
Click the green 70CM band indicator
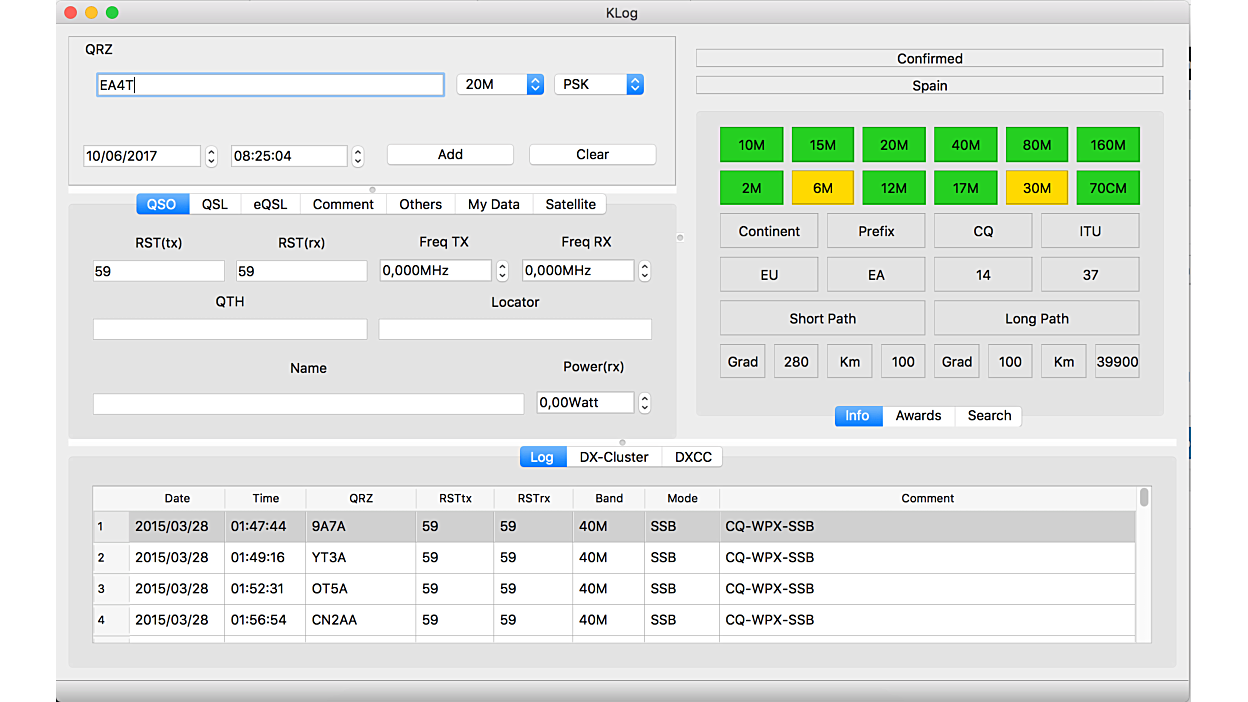(x=1108, y=188)
